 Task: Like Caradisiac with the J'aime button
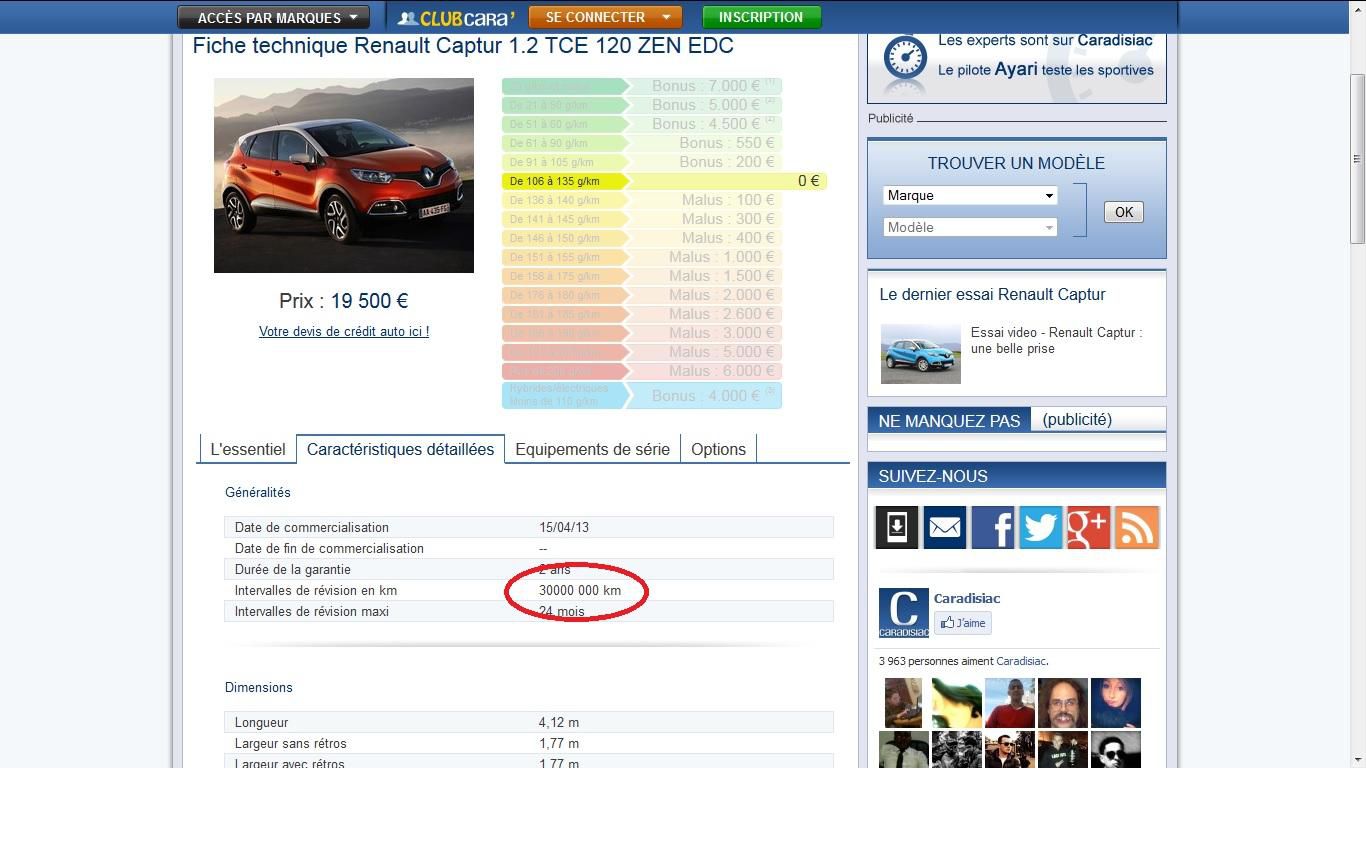click(963, 623)
